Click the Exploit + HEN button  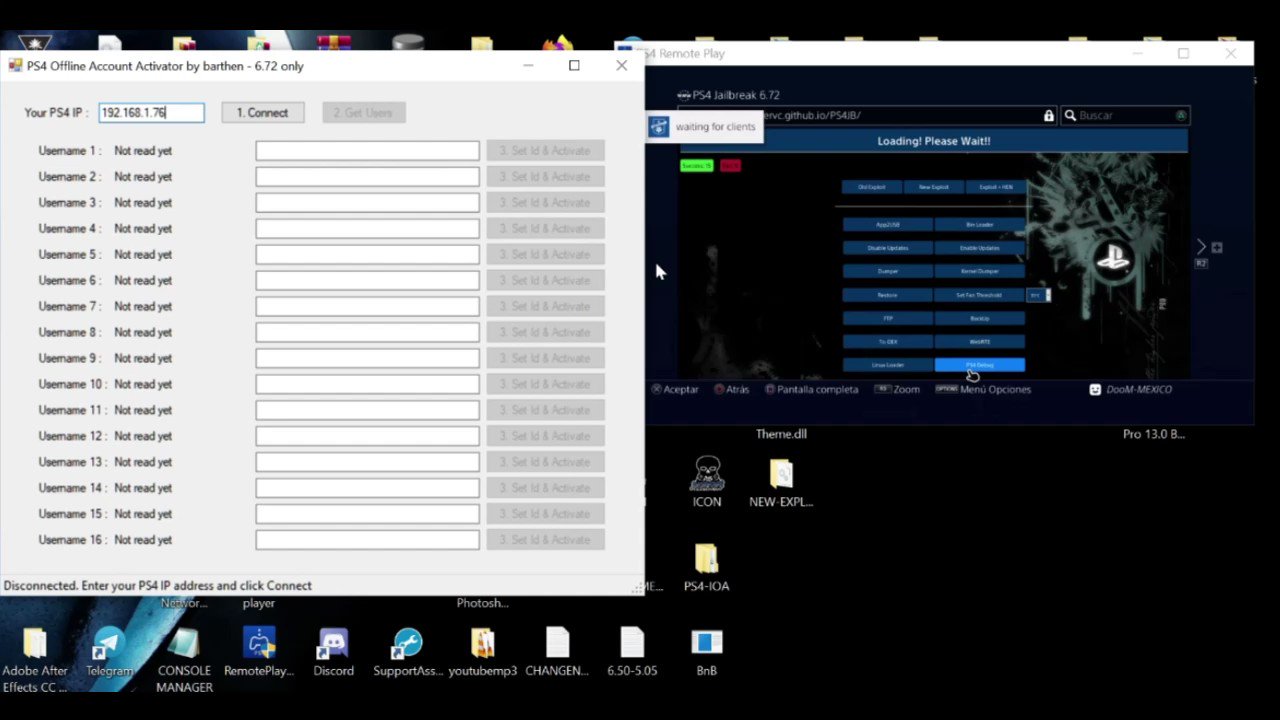(x=995, y=187)
